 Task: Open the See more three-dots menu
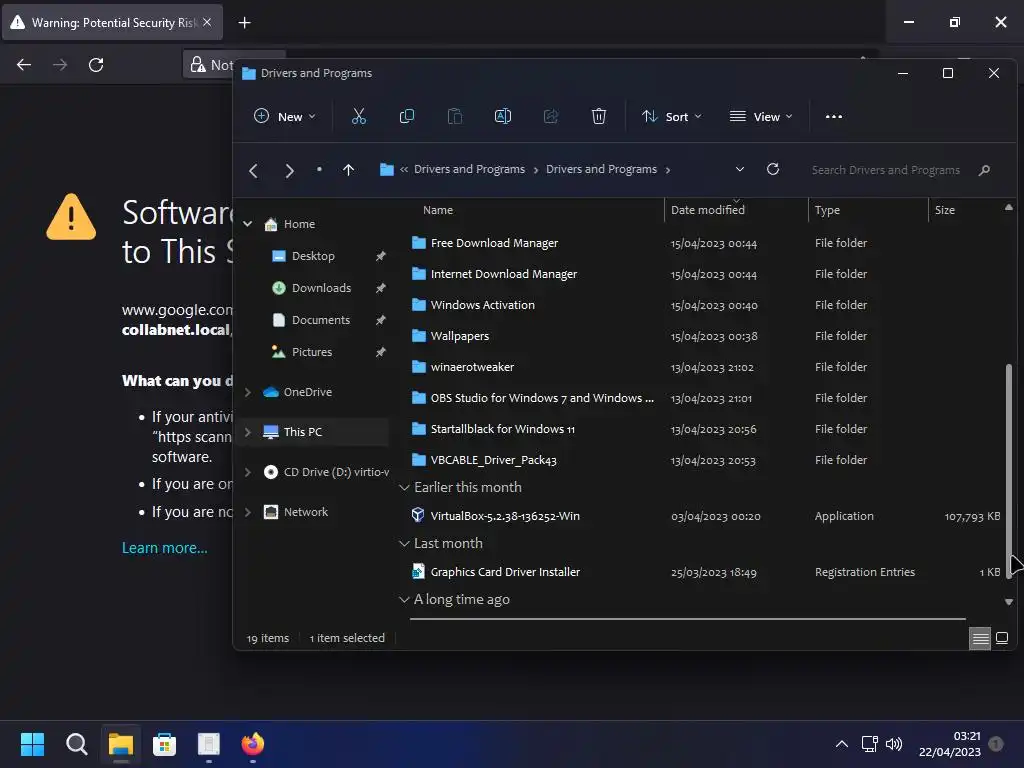point(833,117)
